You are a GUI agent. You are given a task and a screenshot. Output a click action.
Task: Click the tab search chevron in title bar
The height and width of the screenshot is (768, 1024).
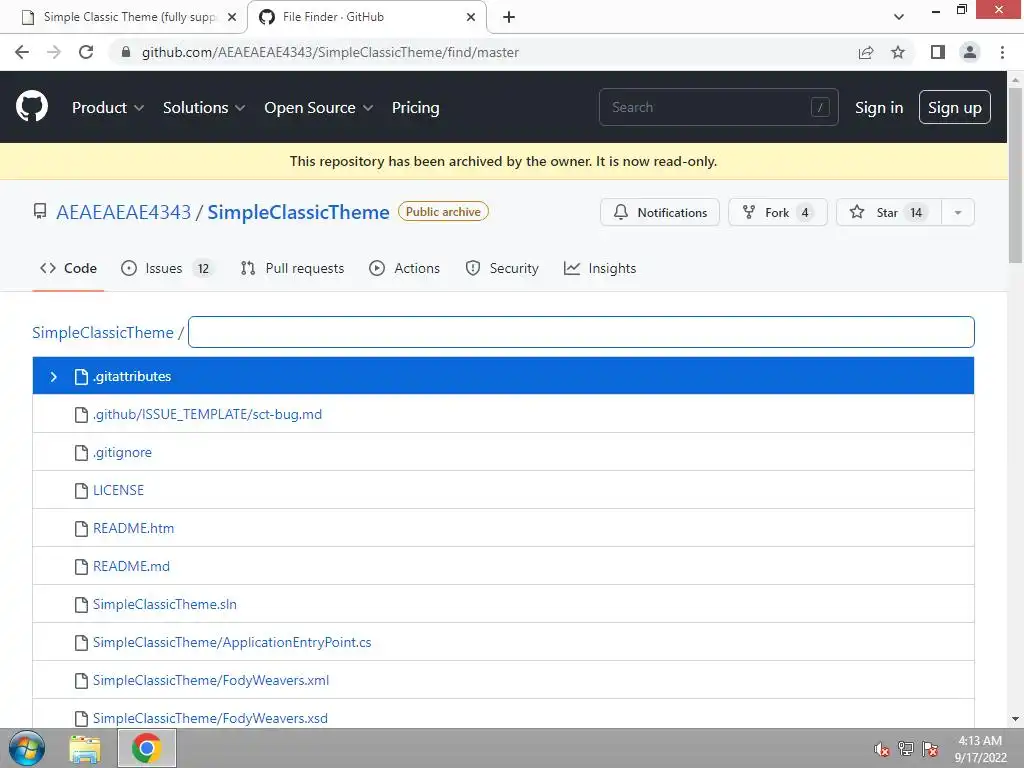899,17
